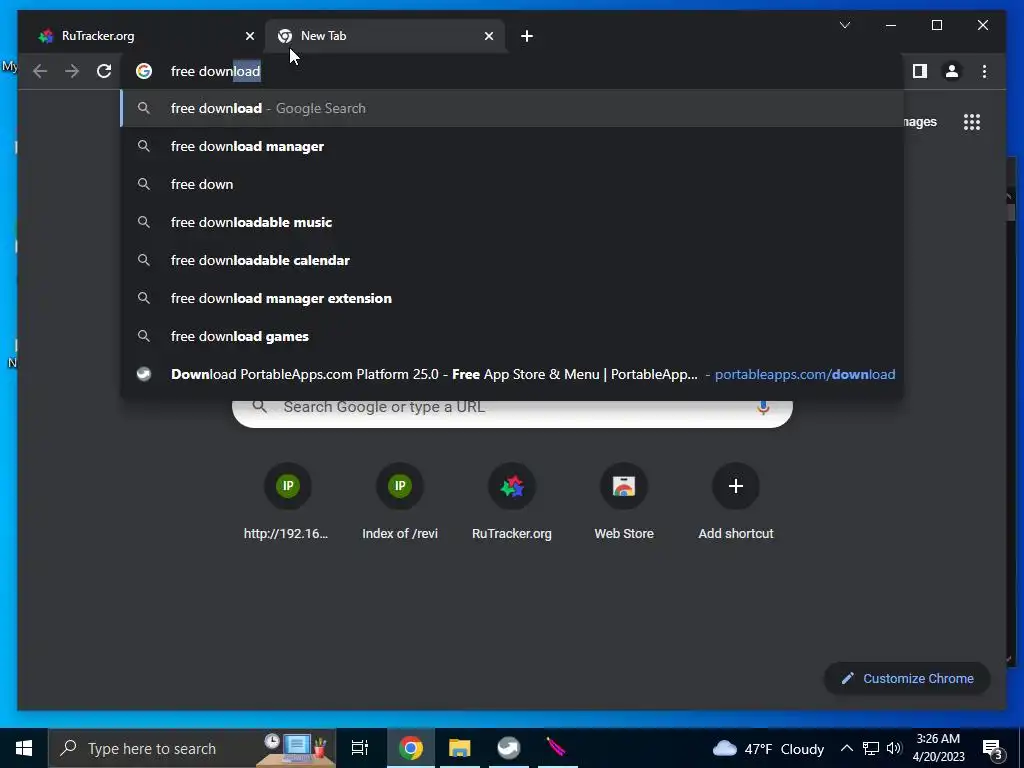
Task: Click the Google icon in the address bar
Action: [144, 71]
